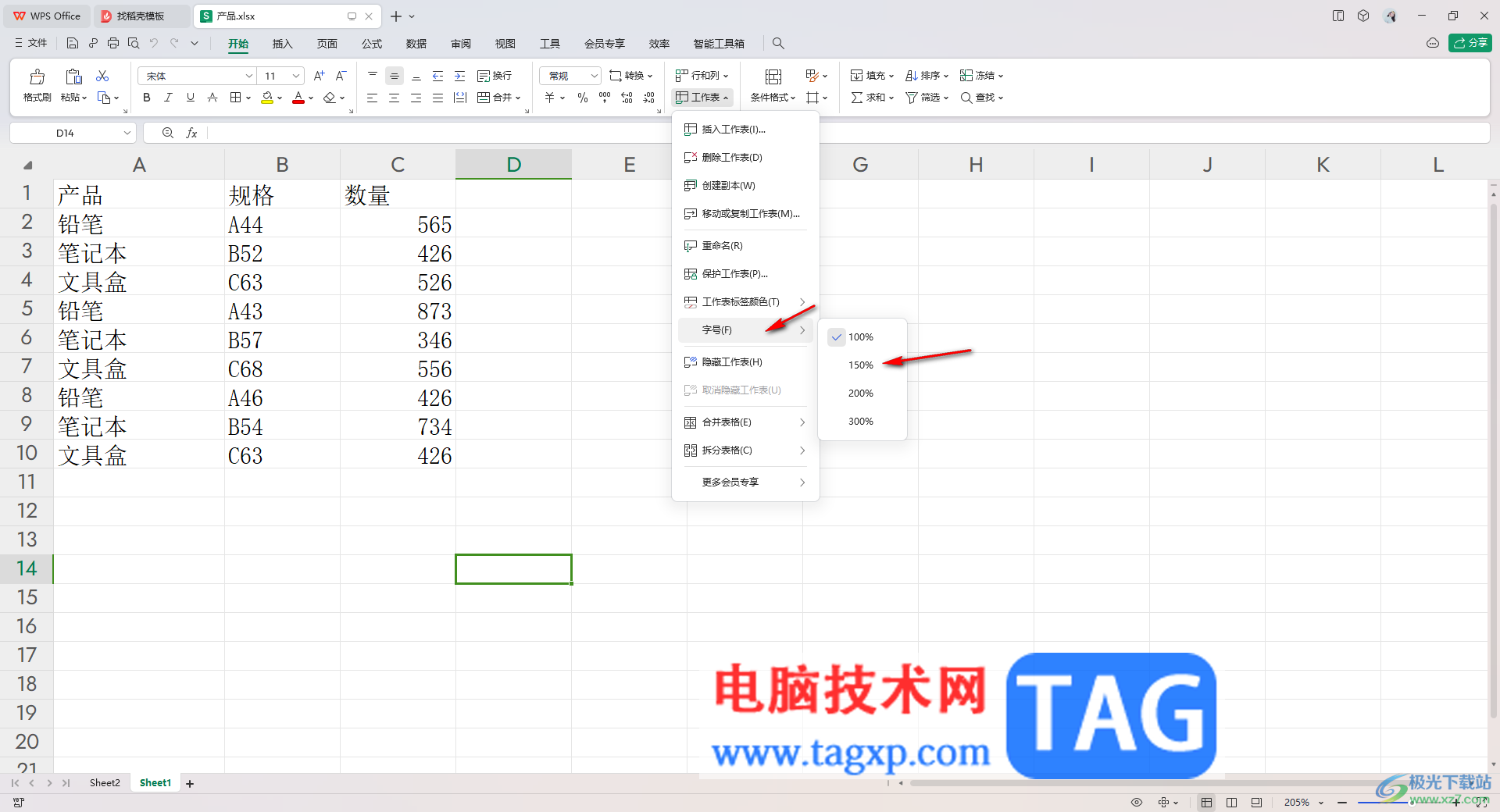This screenshot has height=812, width=1500.
Task: Expand the Name Box dropdown for D14
Action: tap(127, 134)
